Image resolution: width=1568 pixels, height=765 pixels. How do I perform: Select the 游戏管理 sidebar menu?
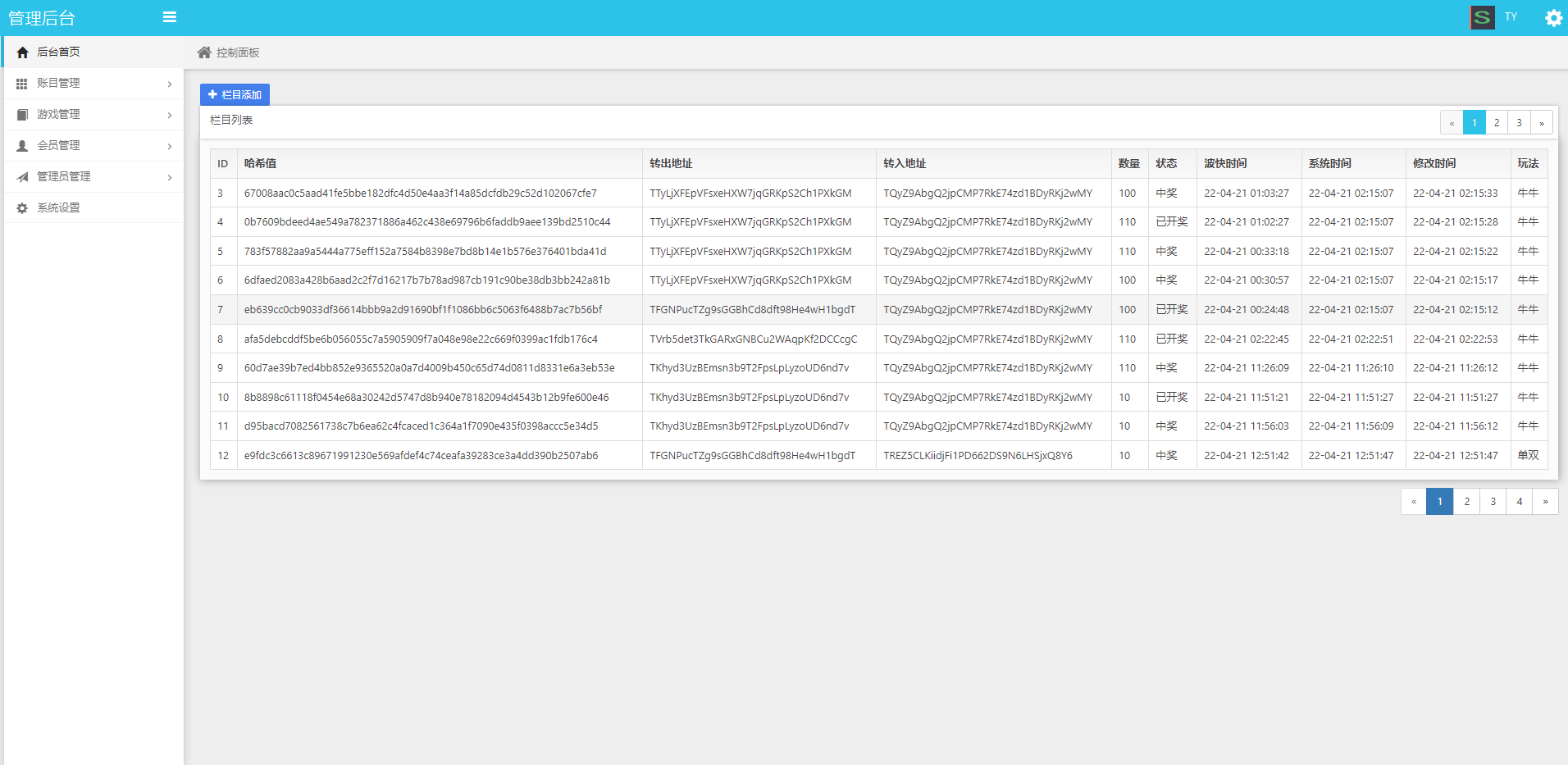[x=59, y=115]
